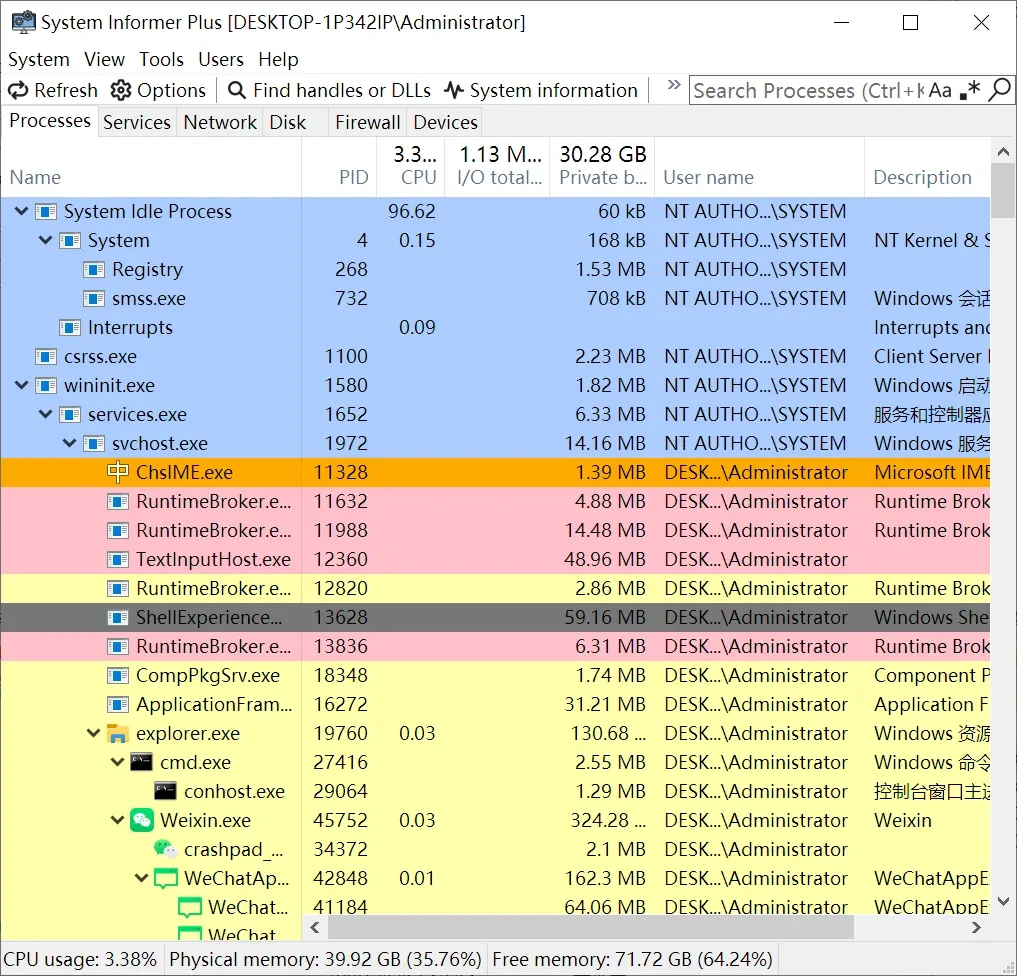Screen dimensions: 1017x976
Task: Toggle case-sensitive Aa search option
Action: point(940,90)
